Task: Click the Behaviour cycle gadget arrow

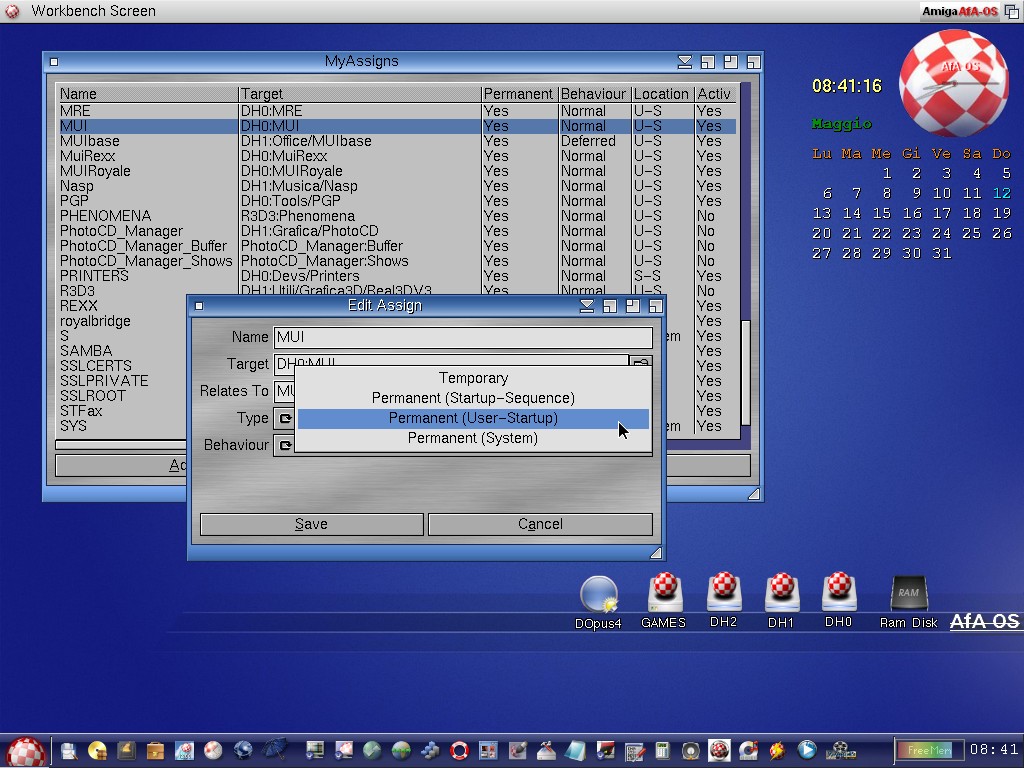Action: pos(284,445)
